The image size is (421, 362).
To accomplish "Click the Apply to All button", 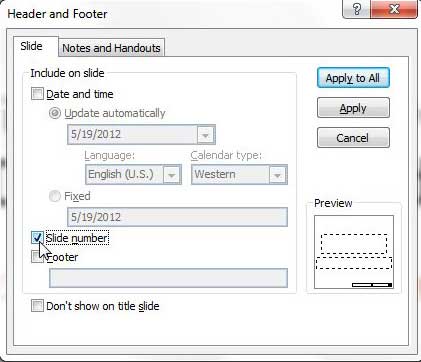I will pyautogui.click(x=353, y=78).
